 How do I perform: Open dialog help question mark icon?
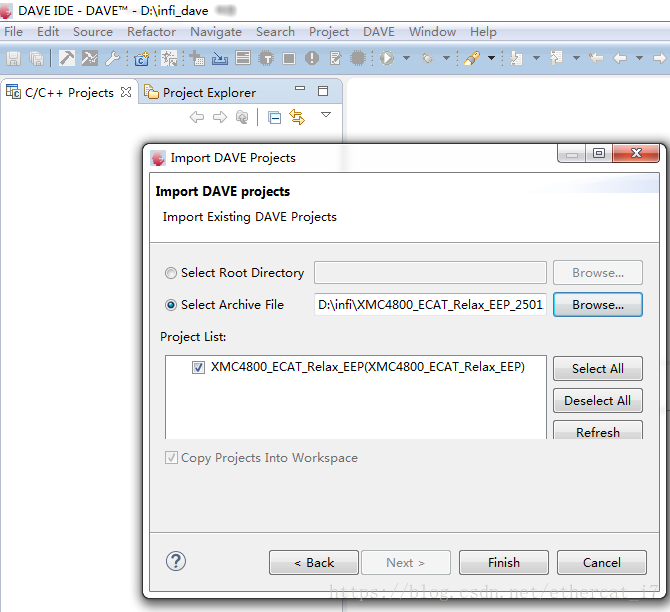coord(176,561)
